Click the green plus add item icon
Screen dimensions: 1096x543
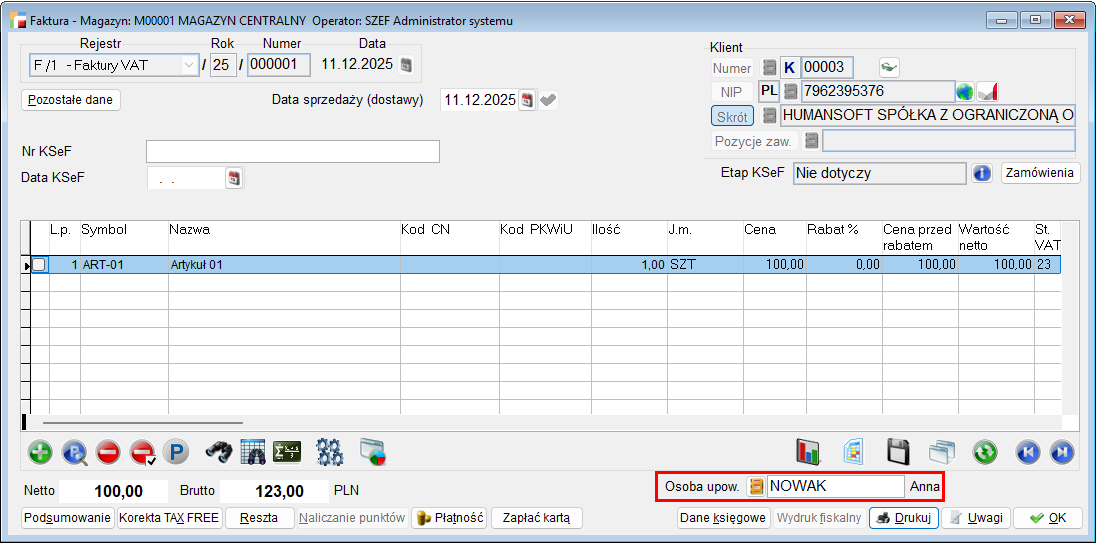tap(40, 452)
